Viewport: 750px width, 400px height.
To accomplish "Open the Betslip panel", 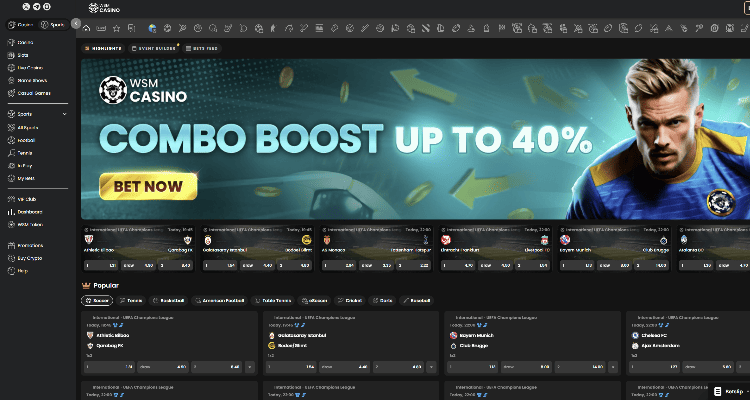I will click(x=729, y=391).
